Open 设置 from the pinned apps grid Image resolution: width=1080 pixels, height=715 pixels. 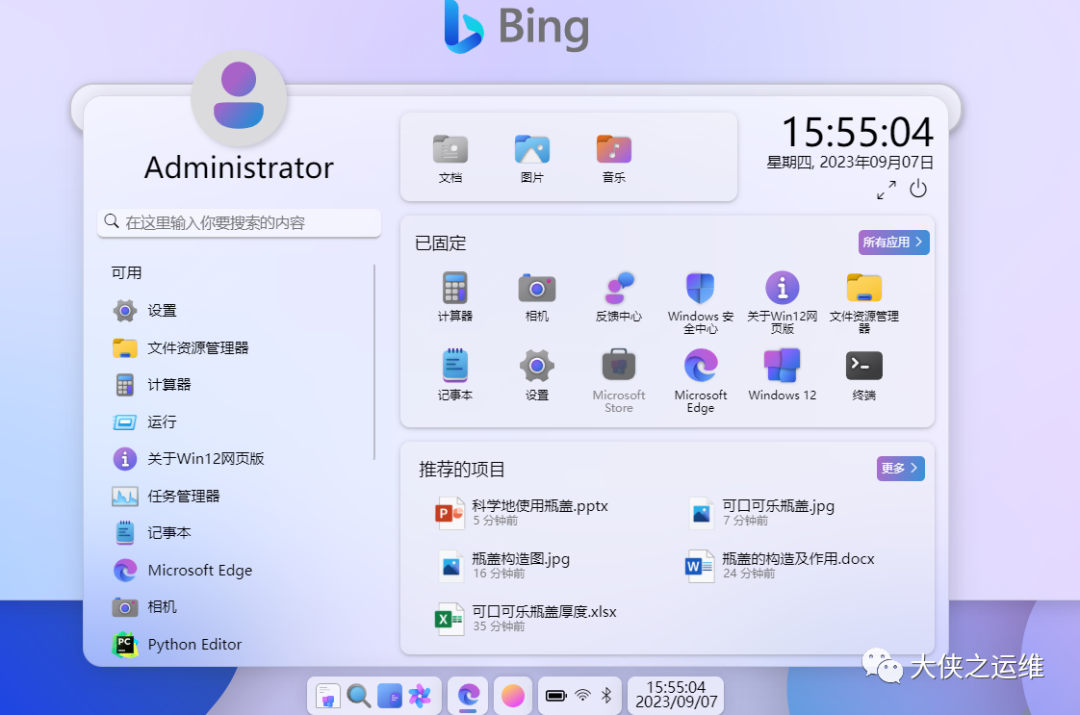tap(537, 375)
